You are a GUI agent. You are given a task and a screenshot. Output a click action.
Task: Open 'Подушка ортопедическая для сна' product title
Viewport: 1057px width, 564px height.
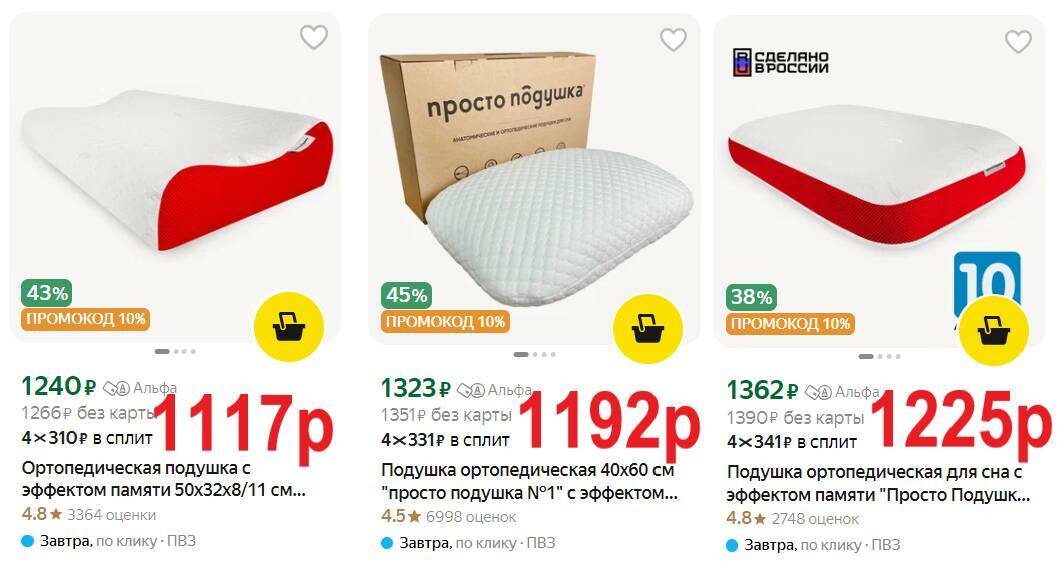click(x=878, y=484)
